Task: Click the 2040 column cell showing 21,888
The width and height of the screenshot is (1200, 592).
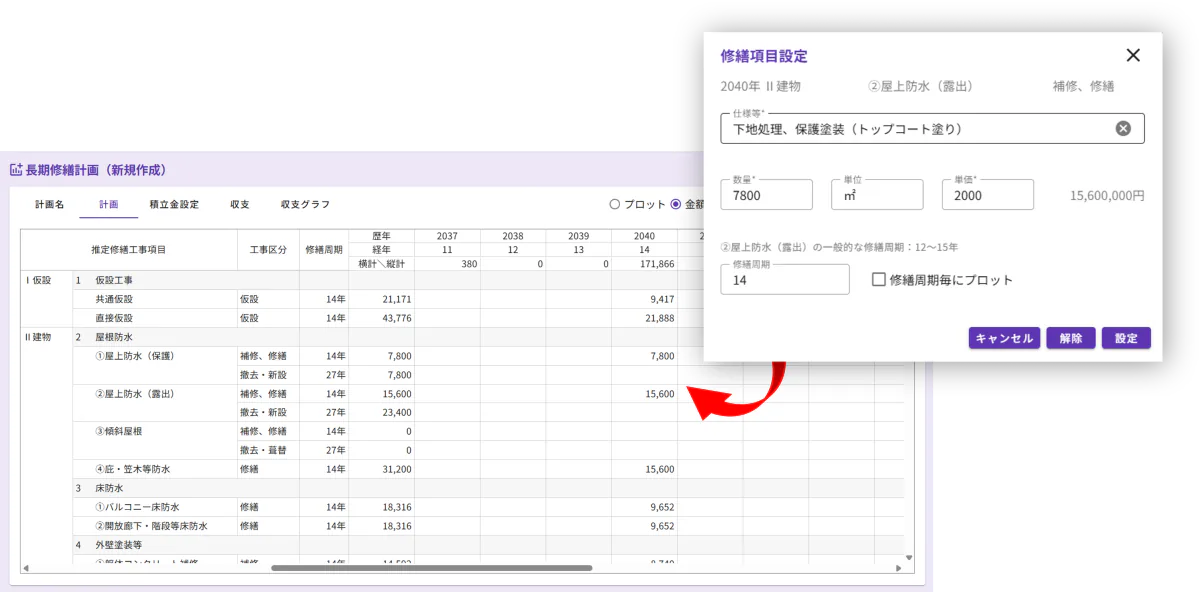Action: [x=644, y=318]
